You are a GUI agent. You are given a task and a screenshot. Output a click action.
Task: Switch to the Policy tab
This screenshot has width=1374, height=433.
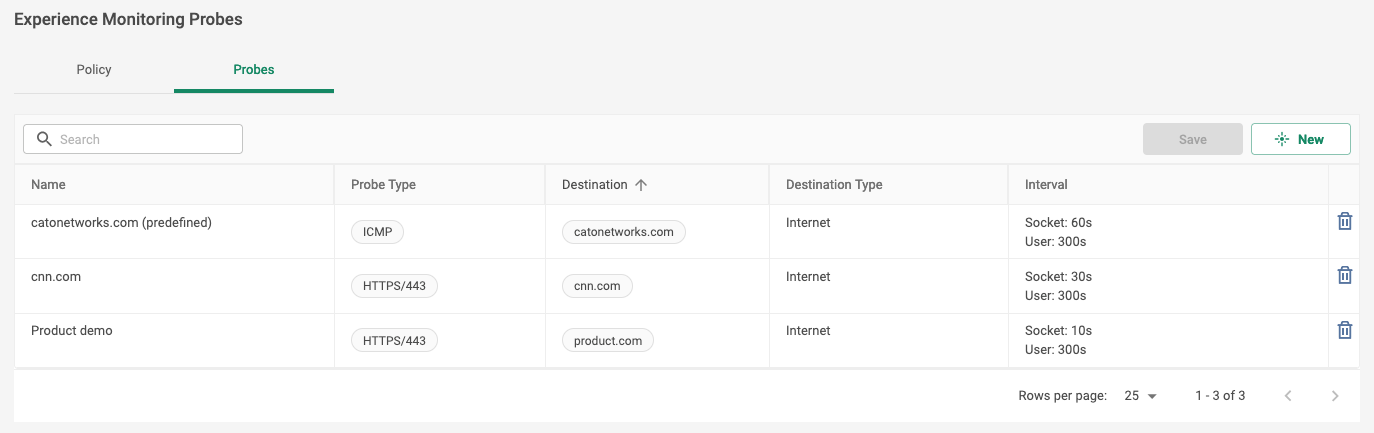point(94,70)
